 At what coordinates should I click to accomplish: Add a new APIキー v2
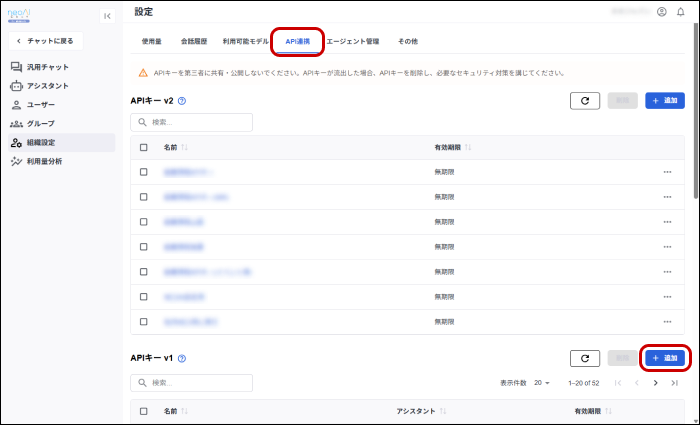pos(665,101)
